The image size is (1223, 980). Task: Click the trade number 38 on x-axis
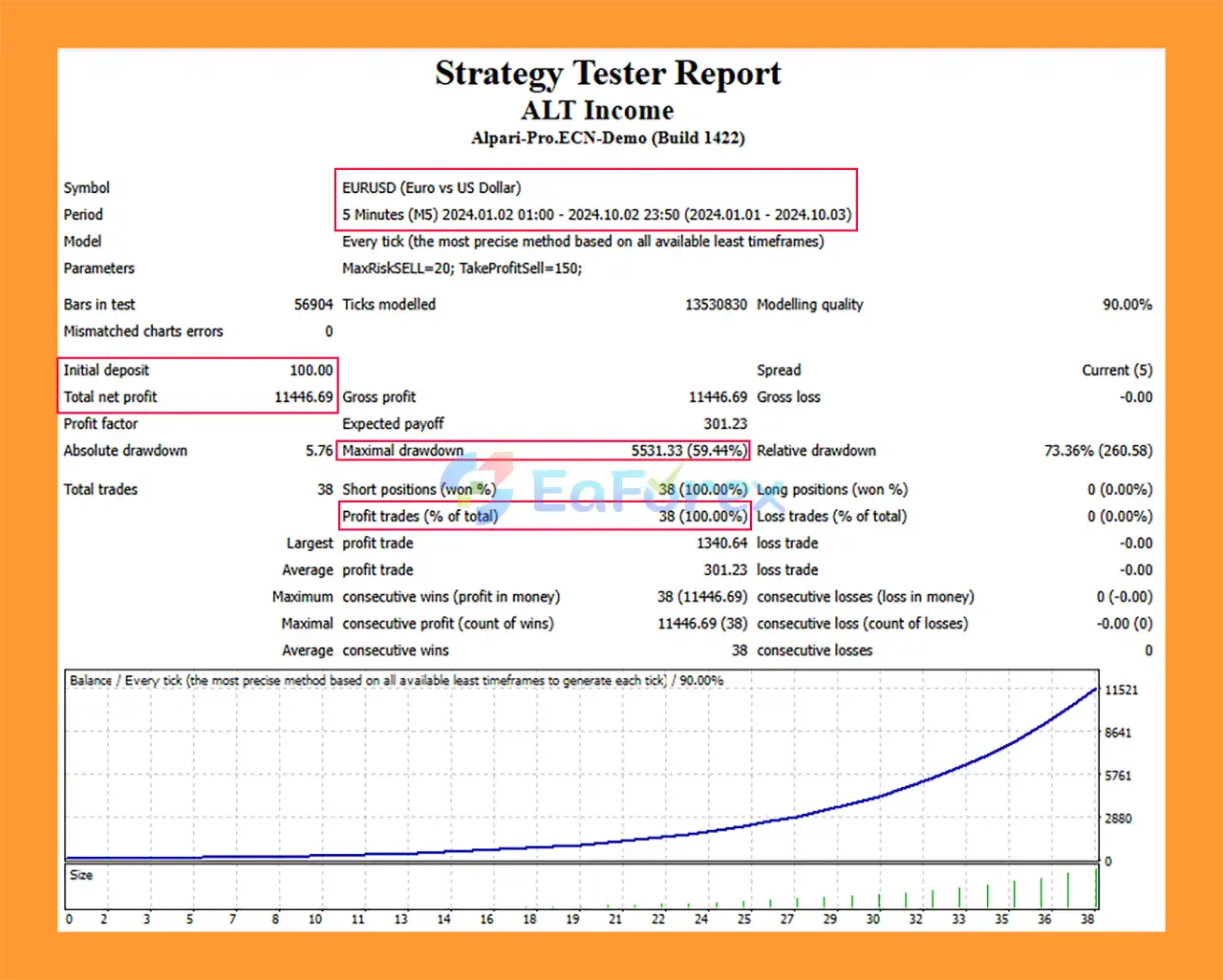pyautogui.click(x=1087, y=919)
